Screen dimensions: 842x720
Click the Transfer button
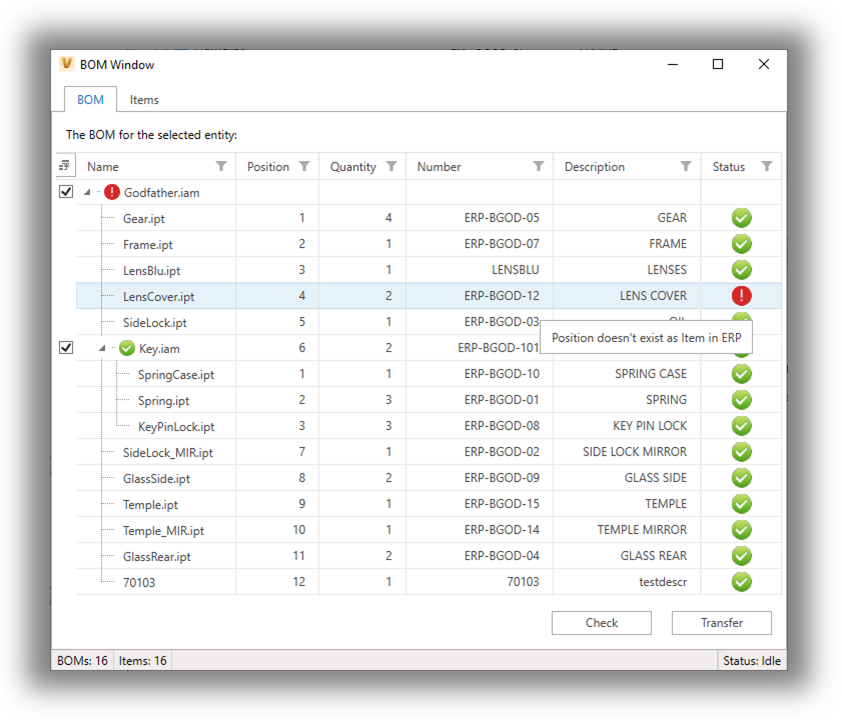pyautogui.click(x=721, y=622)
